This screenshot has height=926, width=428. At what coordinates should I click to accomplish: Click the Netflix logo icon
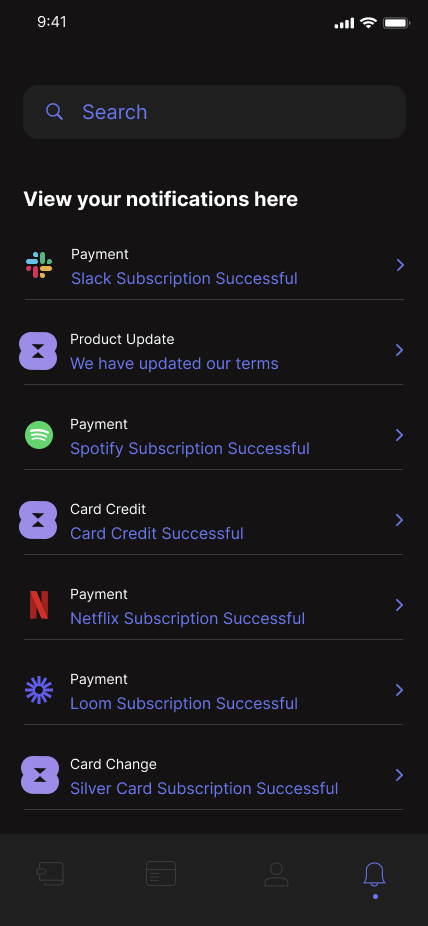click(x=39, y=605)
